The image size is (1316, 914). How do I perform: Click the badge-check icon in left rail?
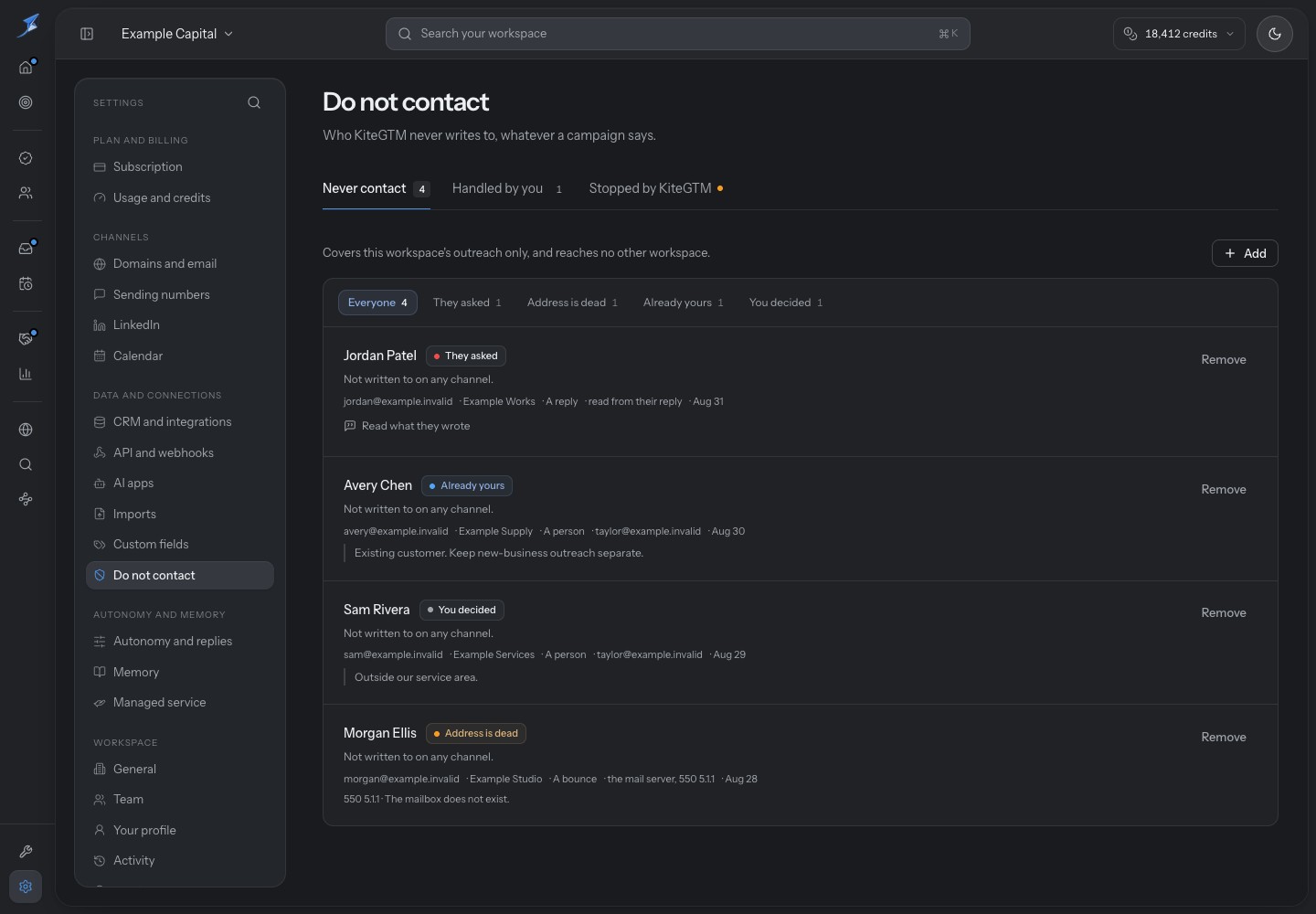(x=26, y=158)
